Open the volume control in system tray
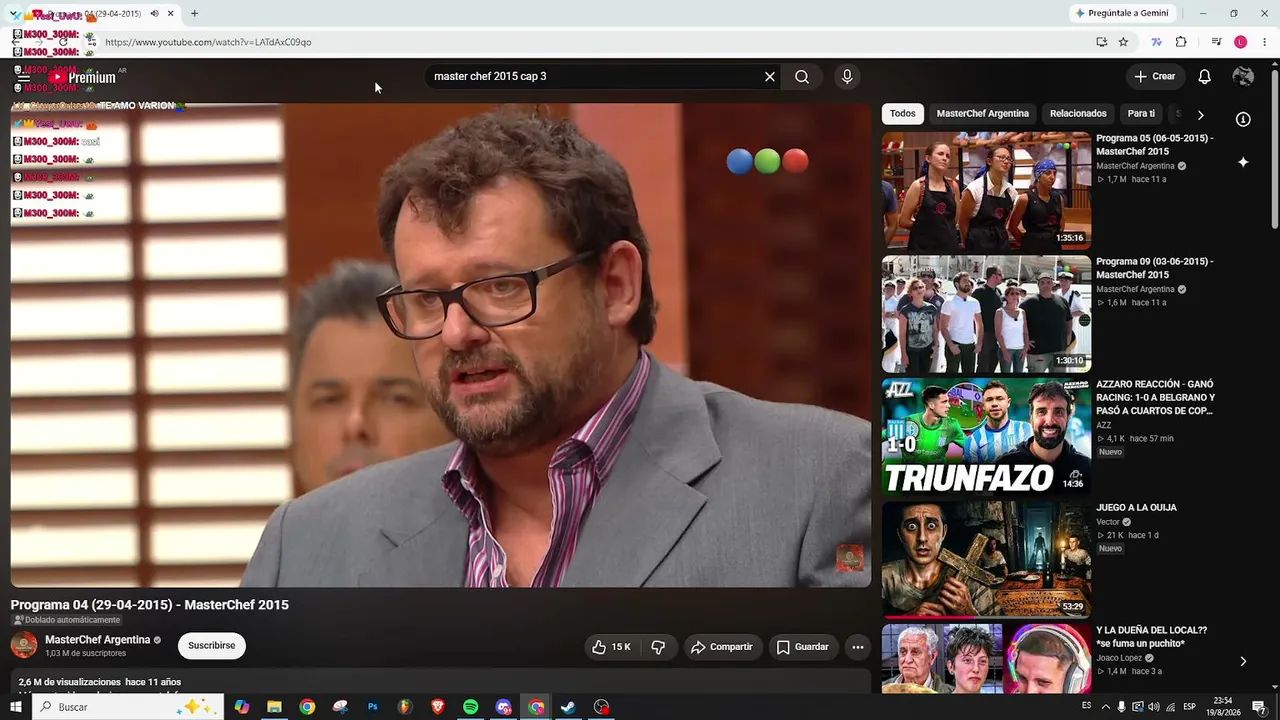This screenshot has width=1280, height=720. pos(1154,707)
